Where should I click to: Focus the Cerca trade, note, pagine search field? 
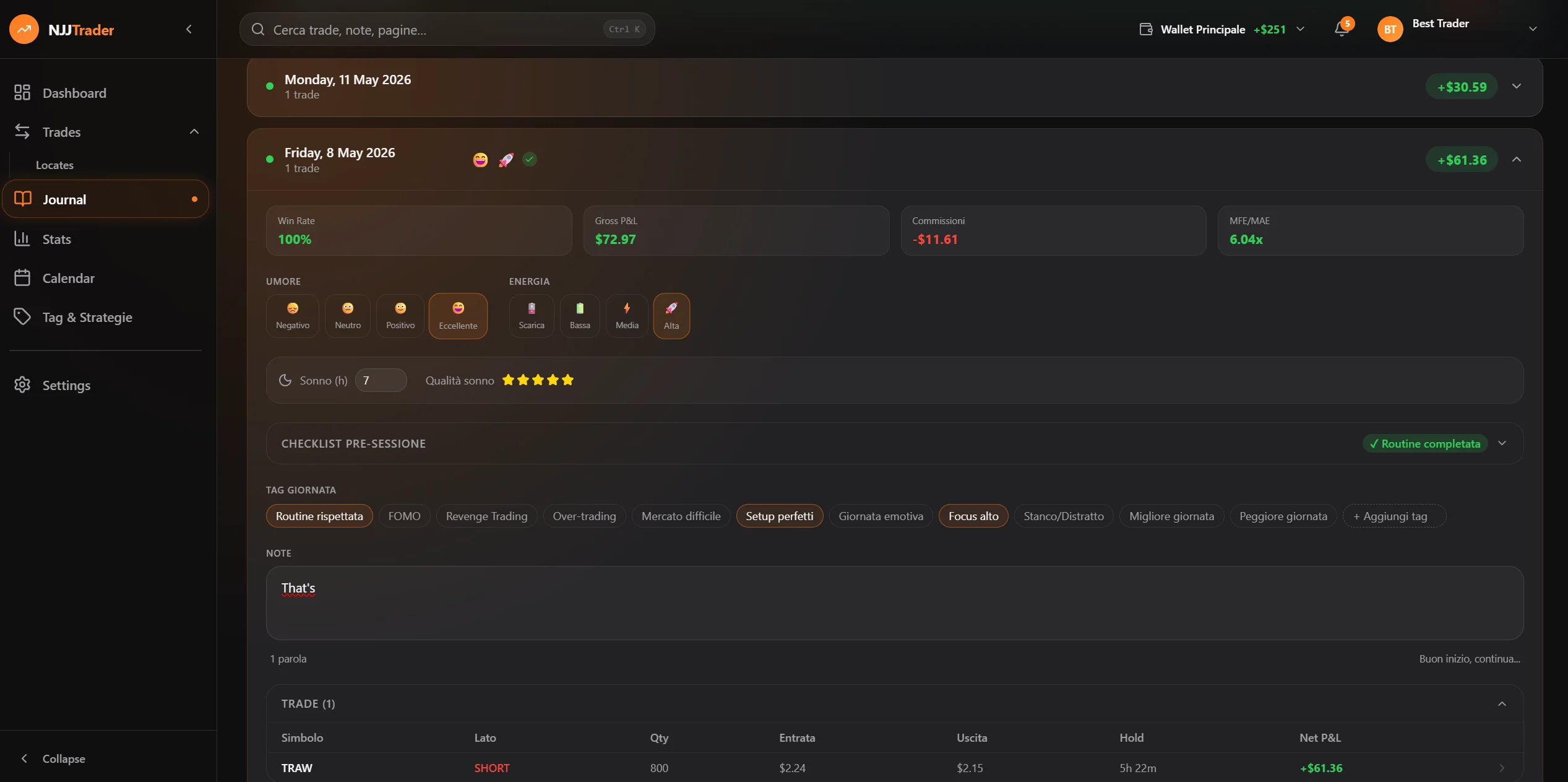(447, 29)
